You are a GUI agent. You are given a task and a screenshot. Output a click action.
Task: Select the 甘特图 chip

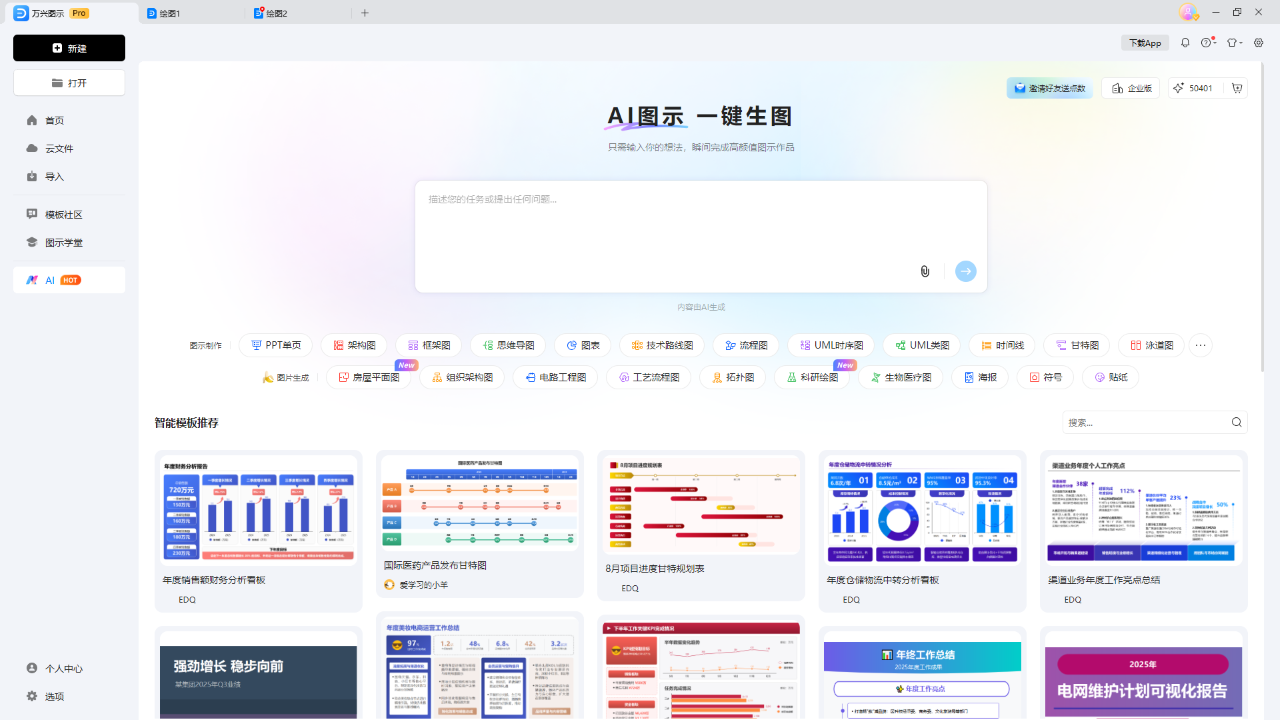click(x=1077, y=345)
